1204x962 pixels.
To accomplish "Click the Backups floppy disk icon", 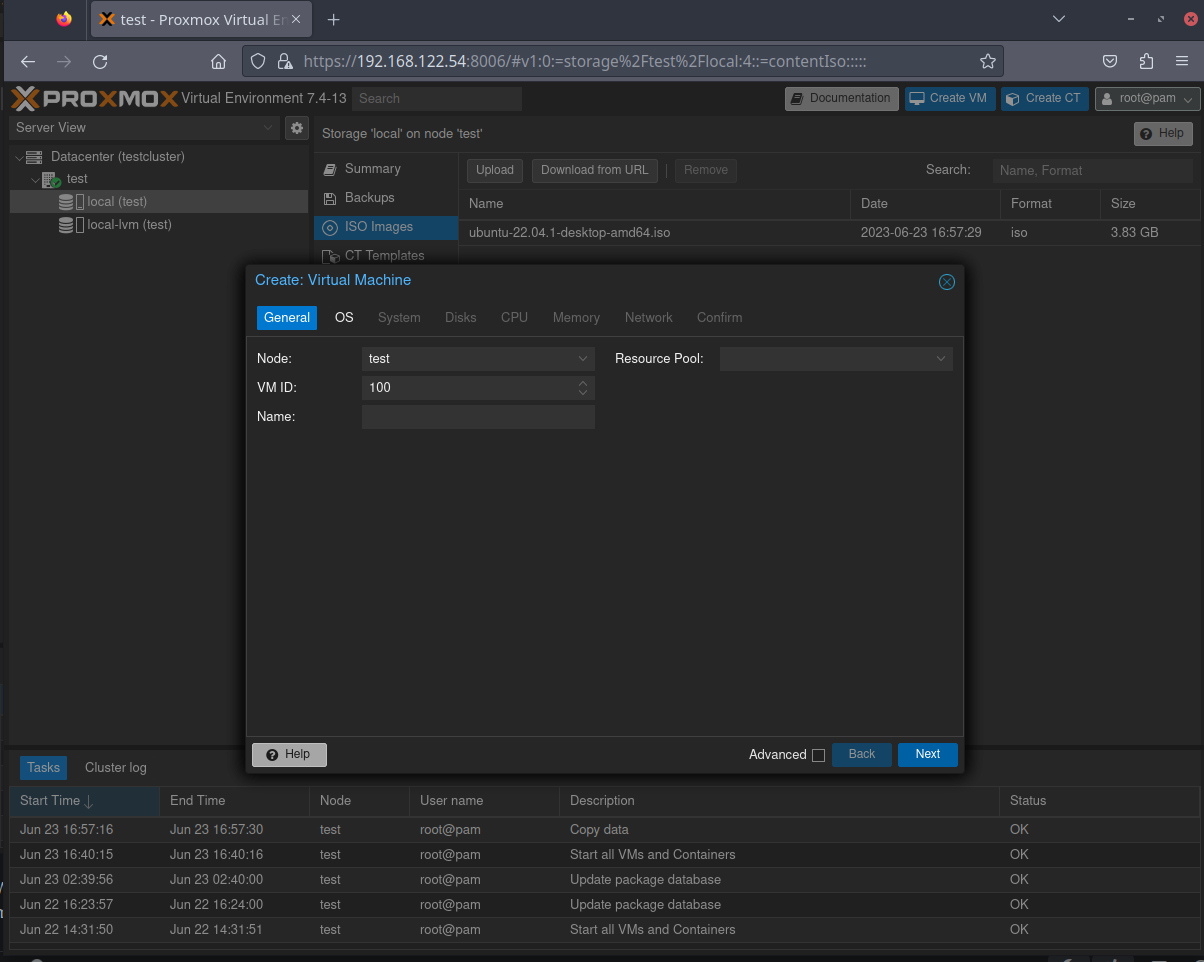I will (330, 198).
